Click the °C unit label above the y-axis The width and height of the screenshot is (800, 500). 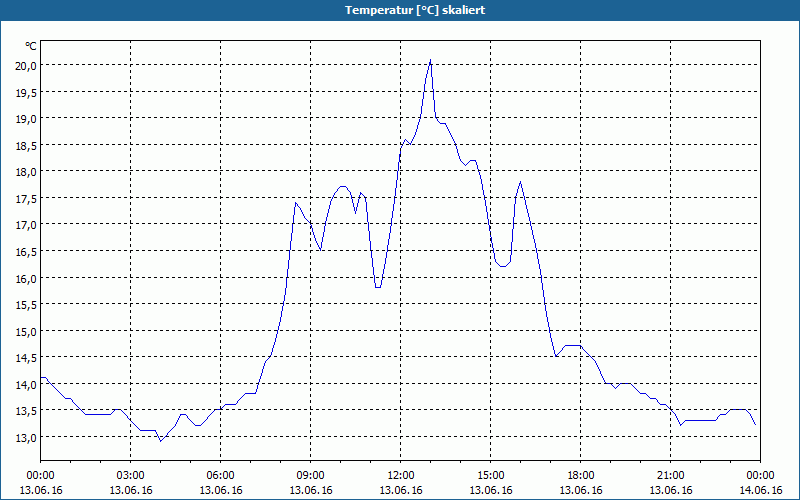(x=31, y=46)
